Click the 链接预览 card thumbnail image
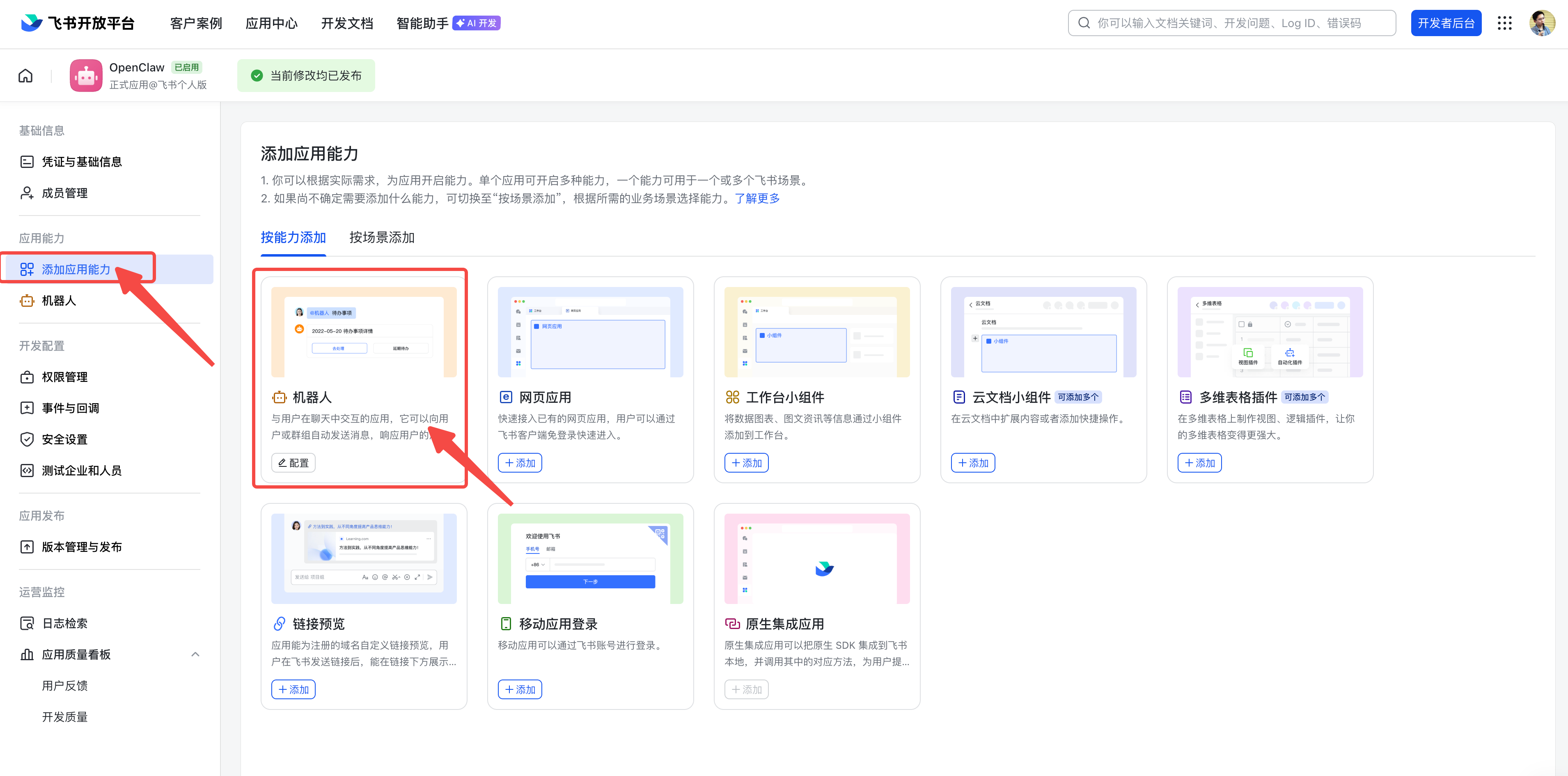Image resolution: width=1568 pixels, height=776 pixels. click(363, 558)
